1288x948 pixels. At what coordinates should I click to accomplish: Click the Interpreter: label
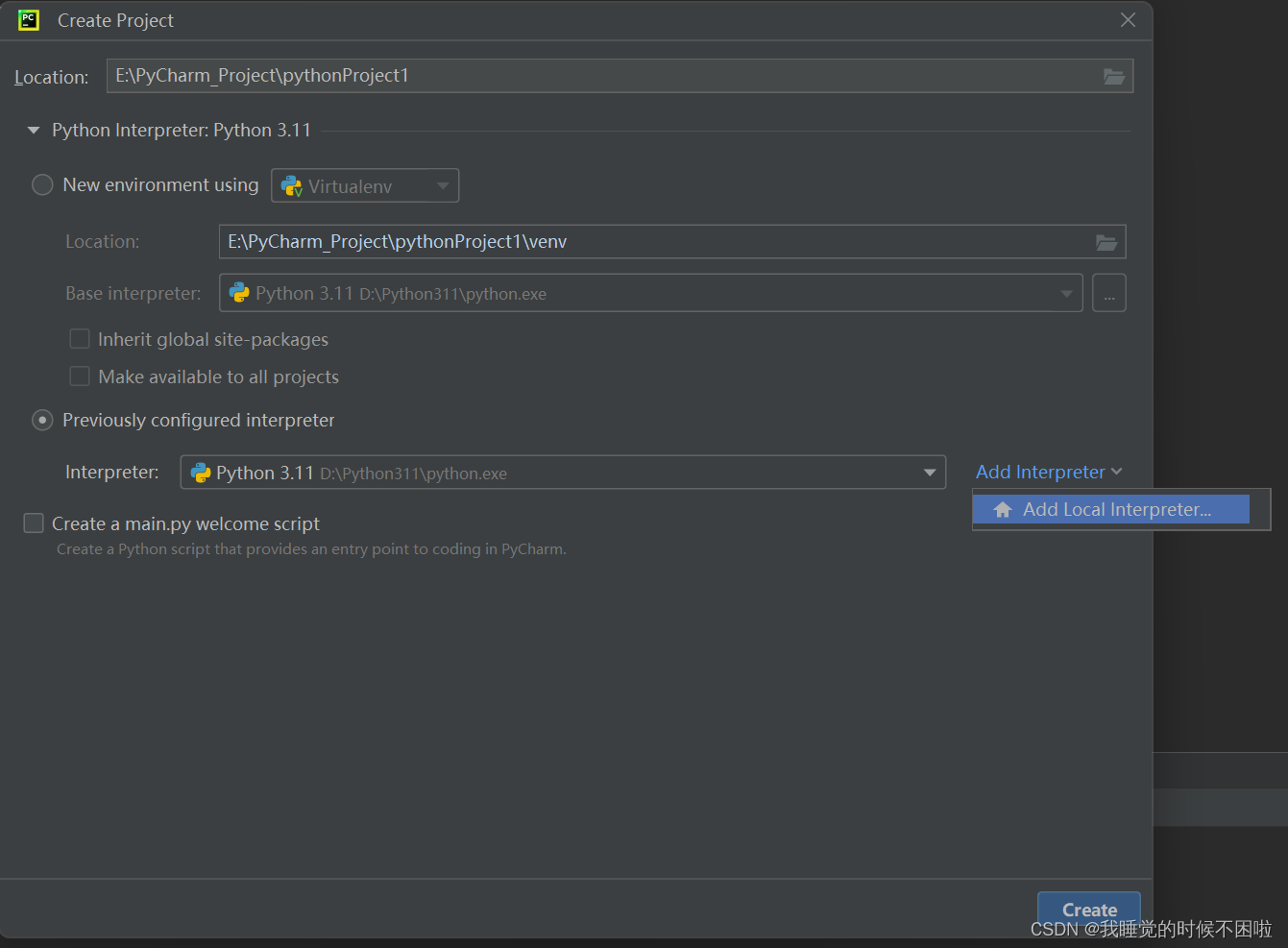tap(112, 472)
